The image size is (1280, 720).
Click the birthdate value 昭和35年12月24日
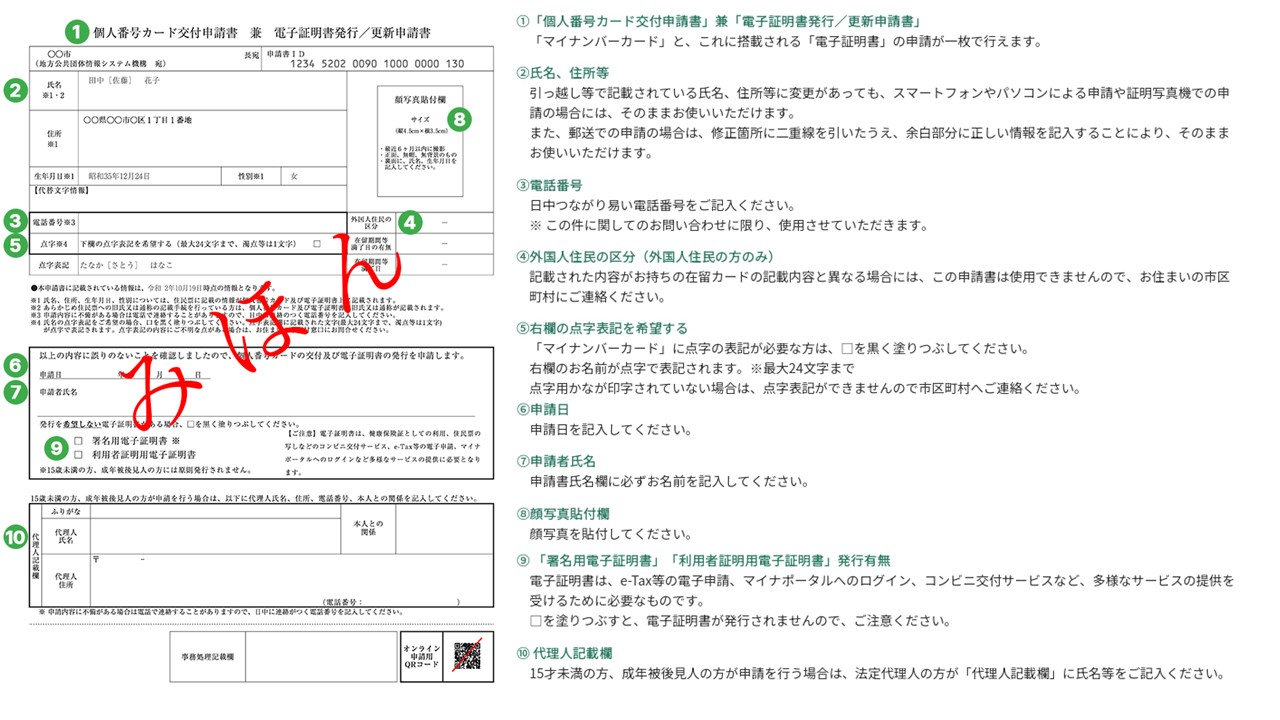tap(119, 177)
